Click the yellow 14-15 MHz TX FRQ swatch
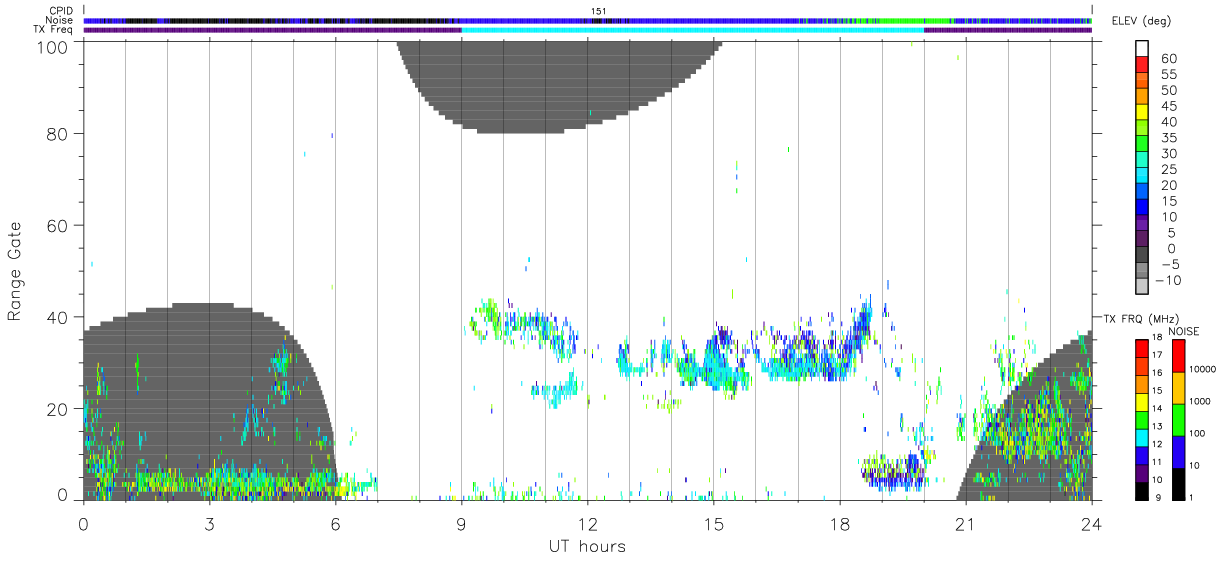Viewport: 1228px width, 567px height. (x=1142, y=401)
